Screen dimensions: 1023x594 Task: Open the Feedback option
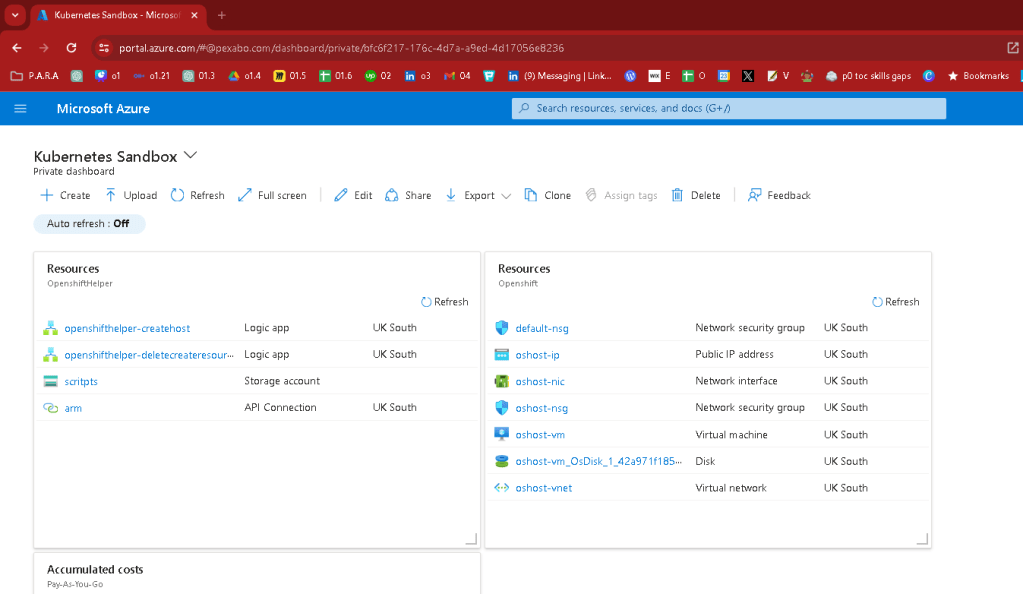pyautogui.click(x=779, y=195)
